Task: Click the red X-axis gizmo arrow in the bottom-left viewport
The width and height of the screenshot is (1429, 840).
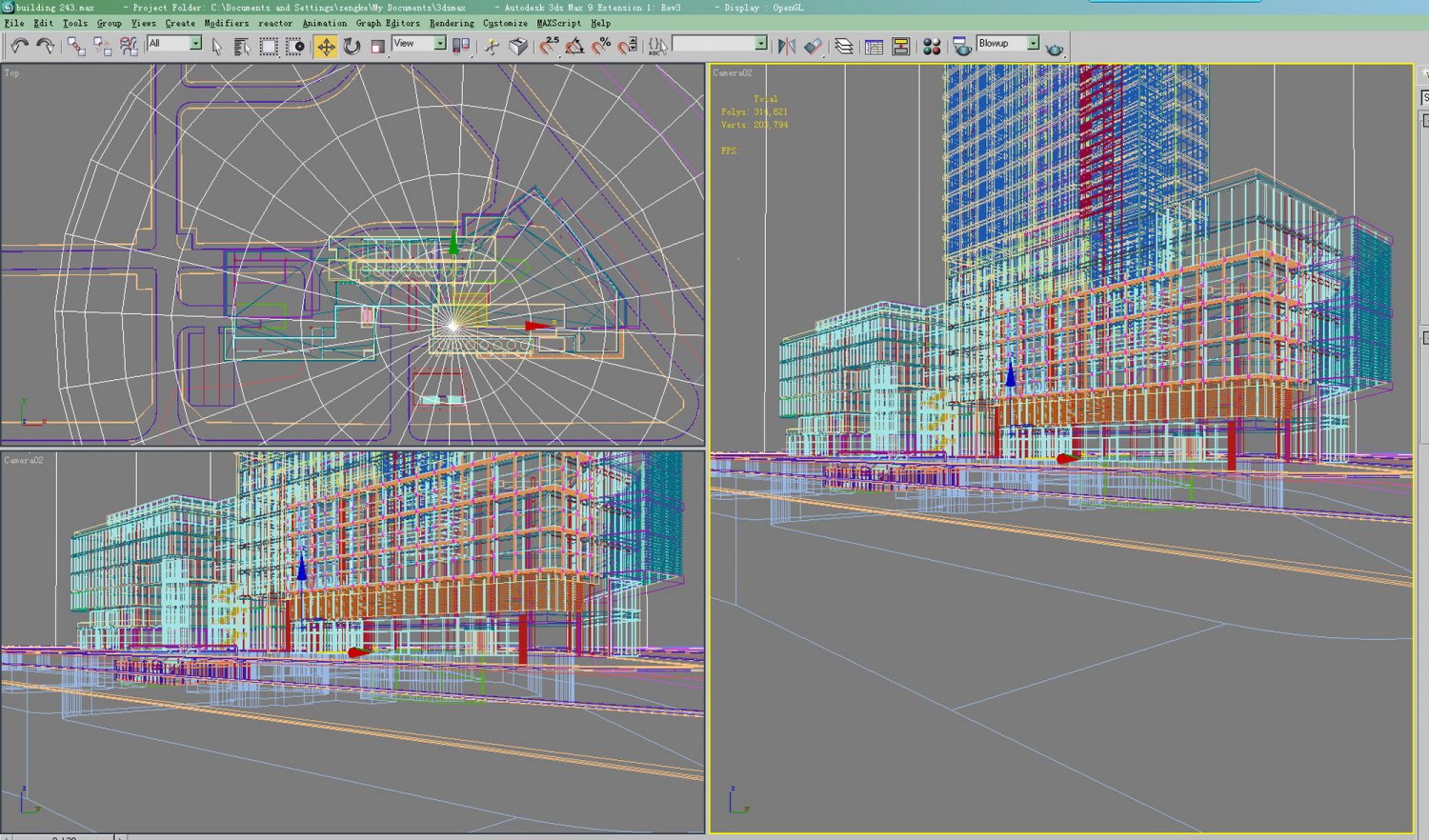Action: (x=358, y=652)
